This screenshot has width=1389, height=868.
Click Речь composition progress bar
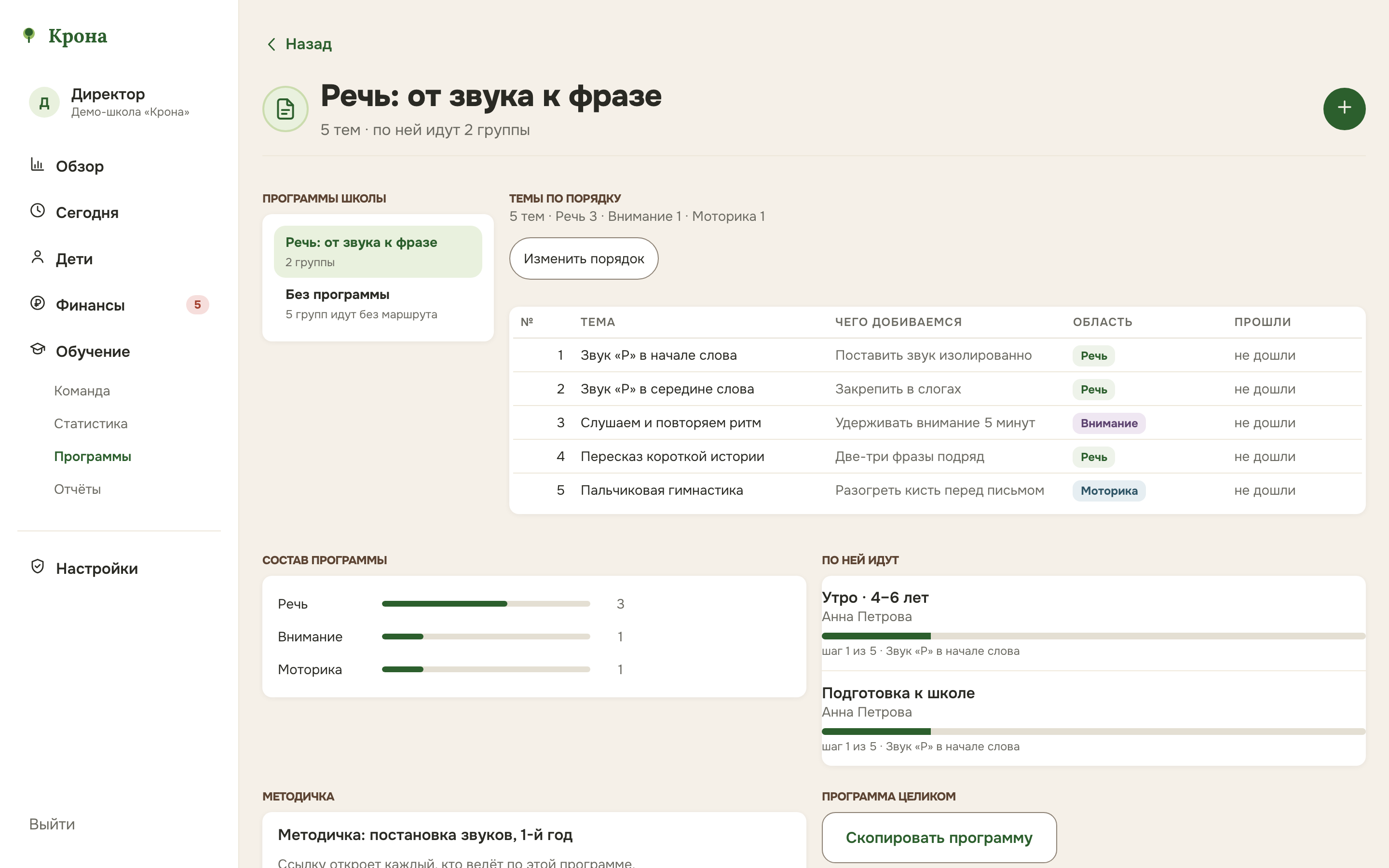tap(486, 604)
